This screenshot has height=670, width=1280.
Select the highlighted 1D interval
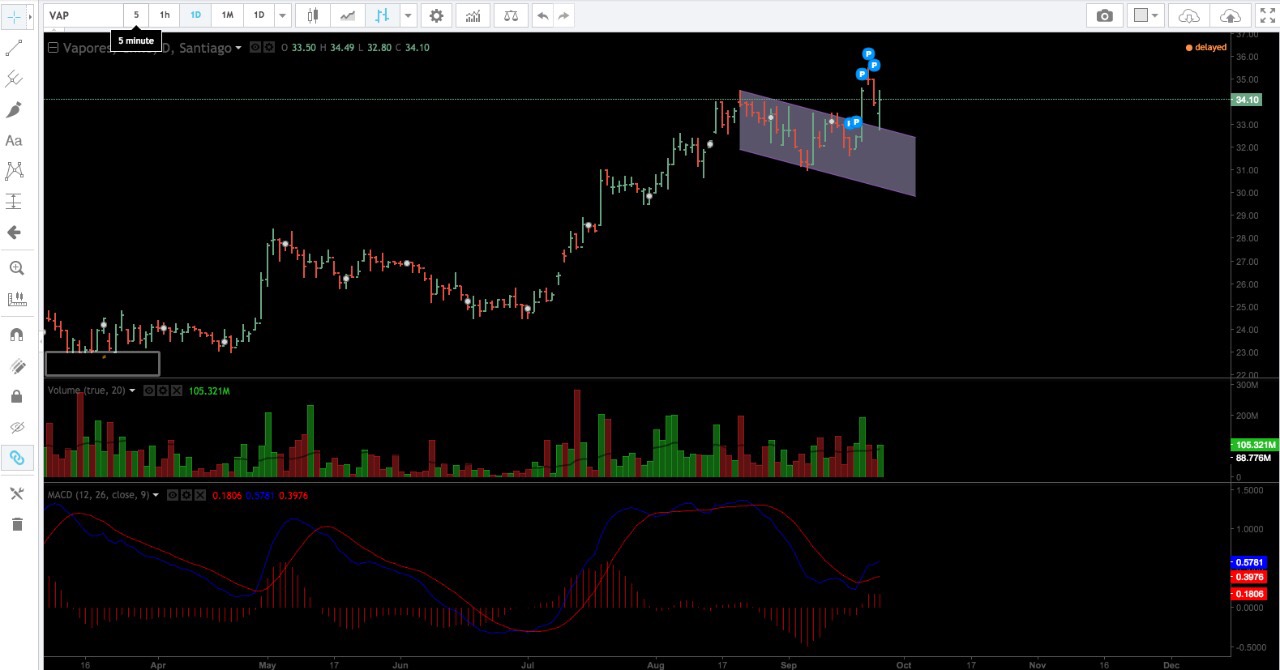click(x=195, y=15)
